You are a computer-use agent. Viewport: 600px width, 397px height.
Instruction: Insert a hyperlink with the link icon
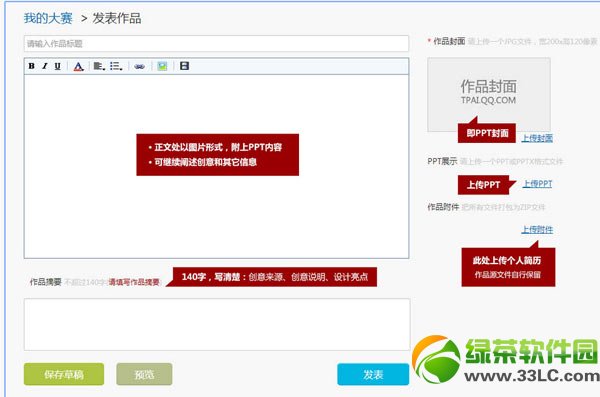pos(139,66)
